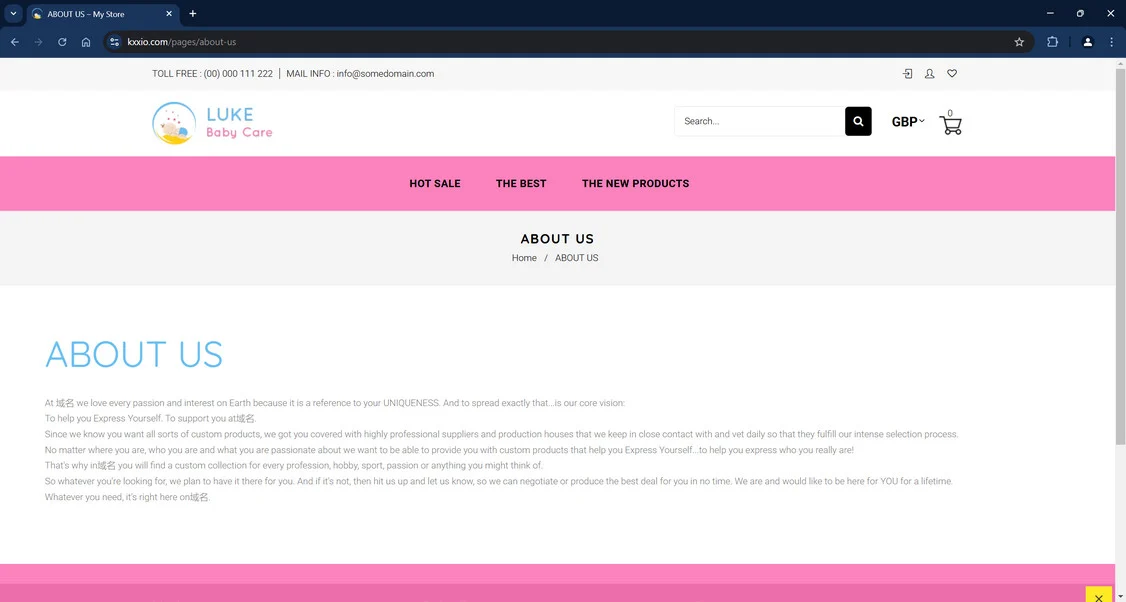Open the Chrome profile avatar icon
Screen dimensions: 1126x602
1087,42
